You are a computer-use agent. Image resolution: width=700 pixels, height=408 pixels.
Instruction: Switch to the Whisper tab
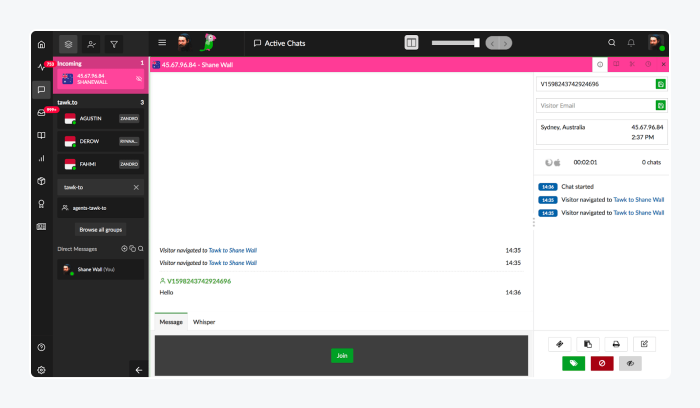click(x=204, y=322)
